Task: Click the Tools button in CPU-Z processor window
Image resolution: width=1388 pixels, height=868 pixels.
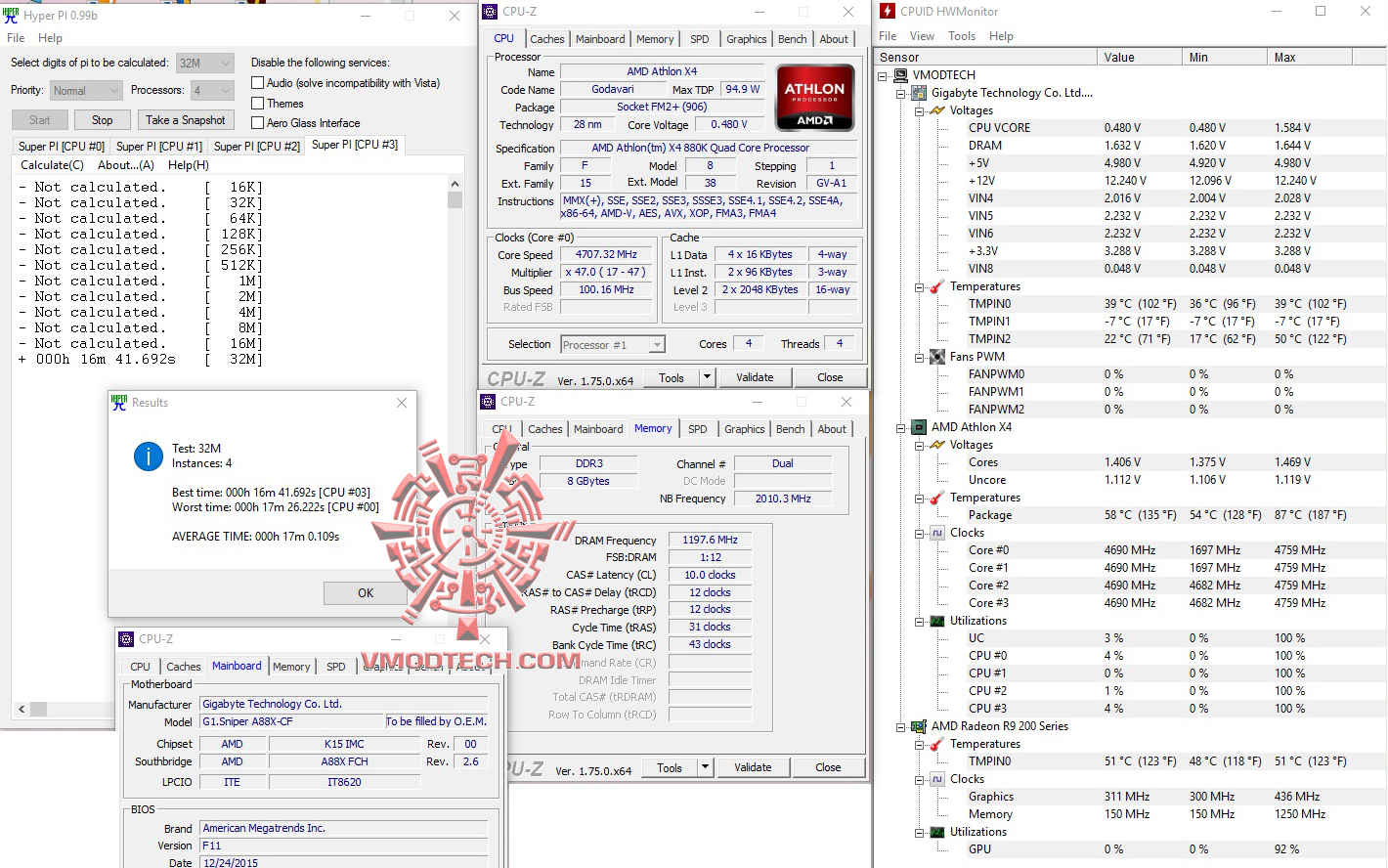Action: [672, 377]
